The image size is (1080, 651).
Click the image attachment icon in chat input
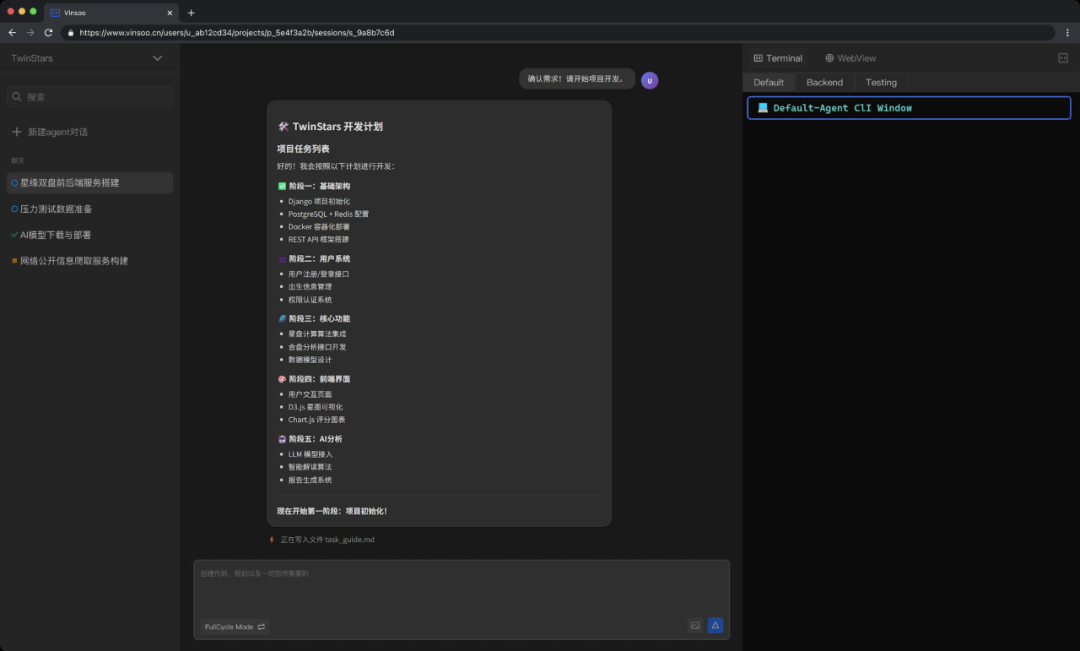(x=695, y=626)
